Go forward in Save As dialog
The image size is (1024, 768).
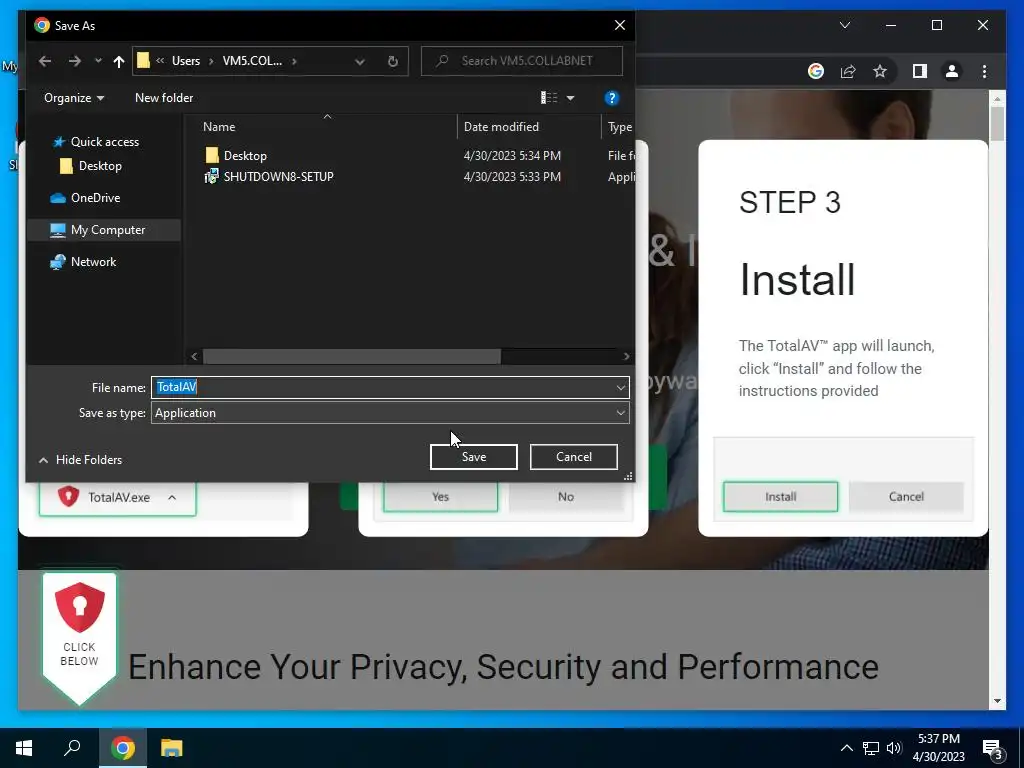[x=74, y=61]
